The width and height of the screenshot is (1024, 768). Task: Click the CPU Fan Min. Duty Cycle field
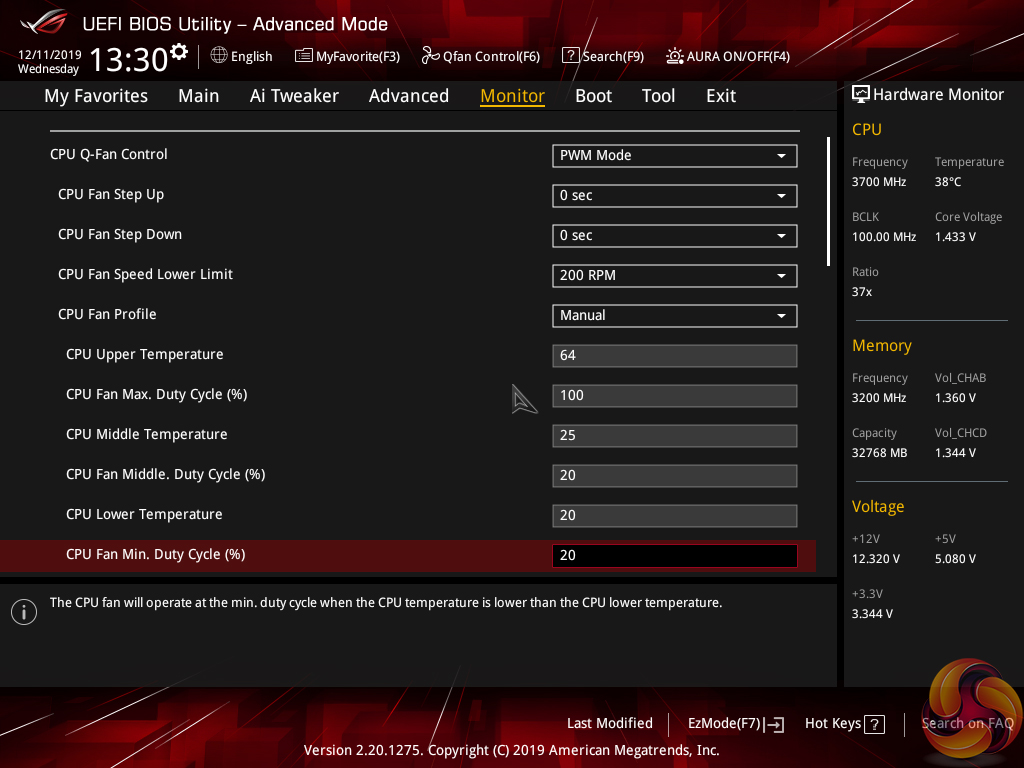tap(675, 555)
